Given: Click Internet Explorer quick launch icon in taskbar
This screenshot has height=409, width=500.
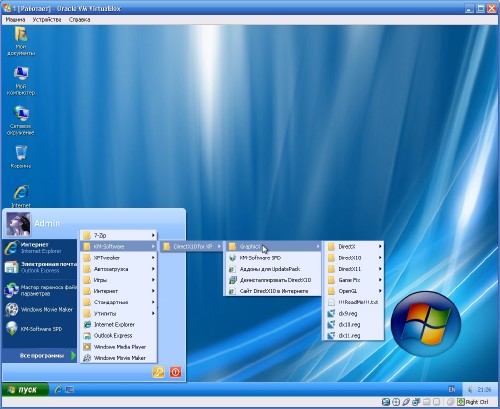Looking at the screenshot, I should tap(58, 390).
